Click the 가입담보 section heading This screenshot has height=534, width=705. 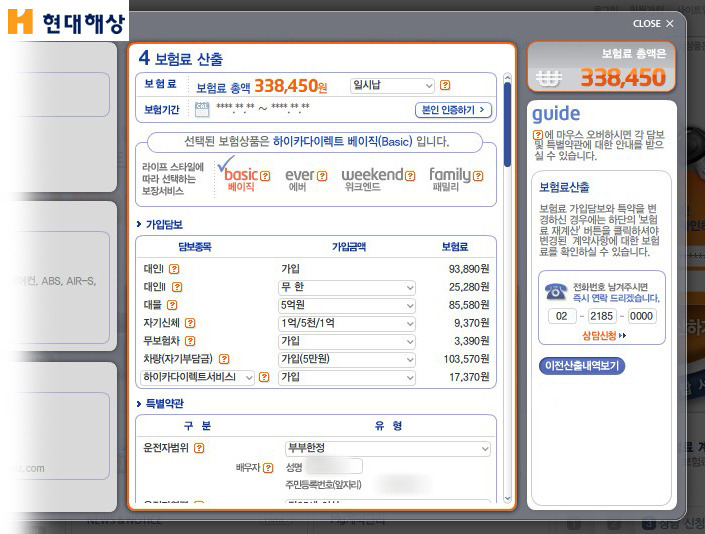(164, 224)
